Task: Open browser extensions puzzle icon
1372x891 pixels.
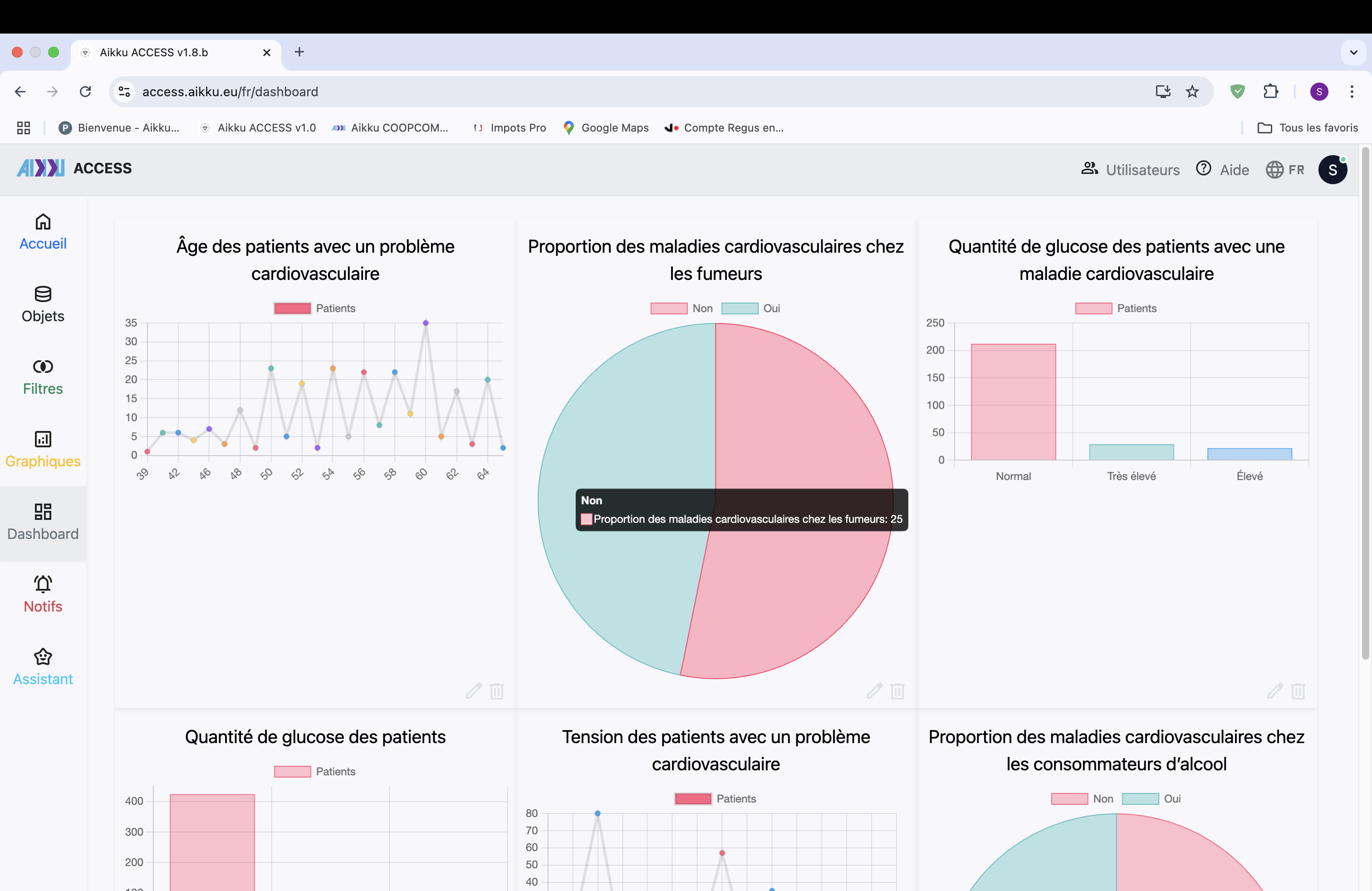Action: (x=1270, y=92)
